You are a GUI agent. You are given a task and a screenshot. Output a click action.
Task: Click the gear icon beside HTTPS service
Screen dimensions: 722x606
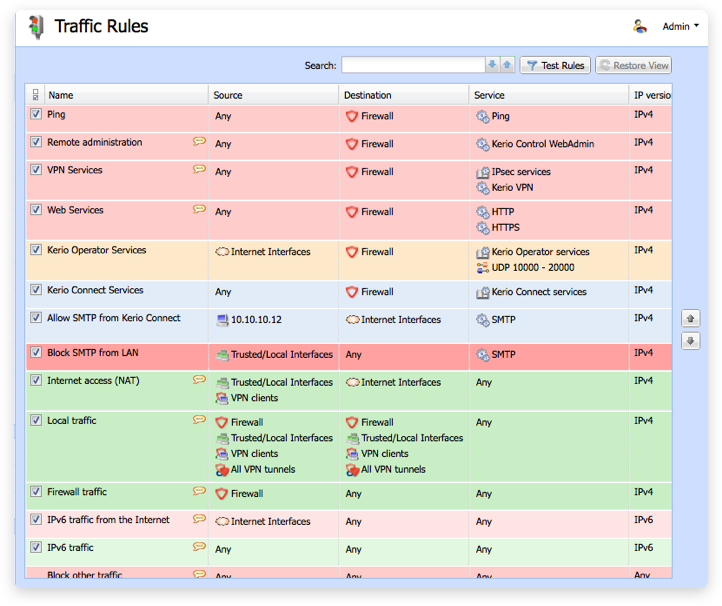tap(483, 228)
